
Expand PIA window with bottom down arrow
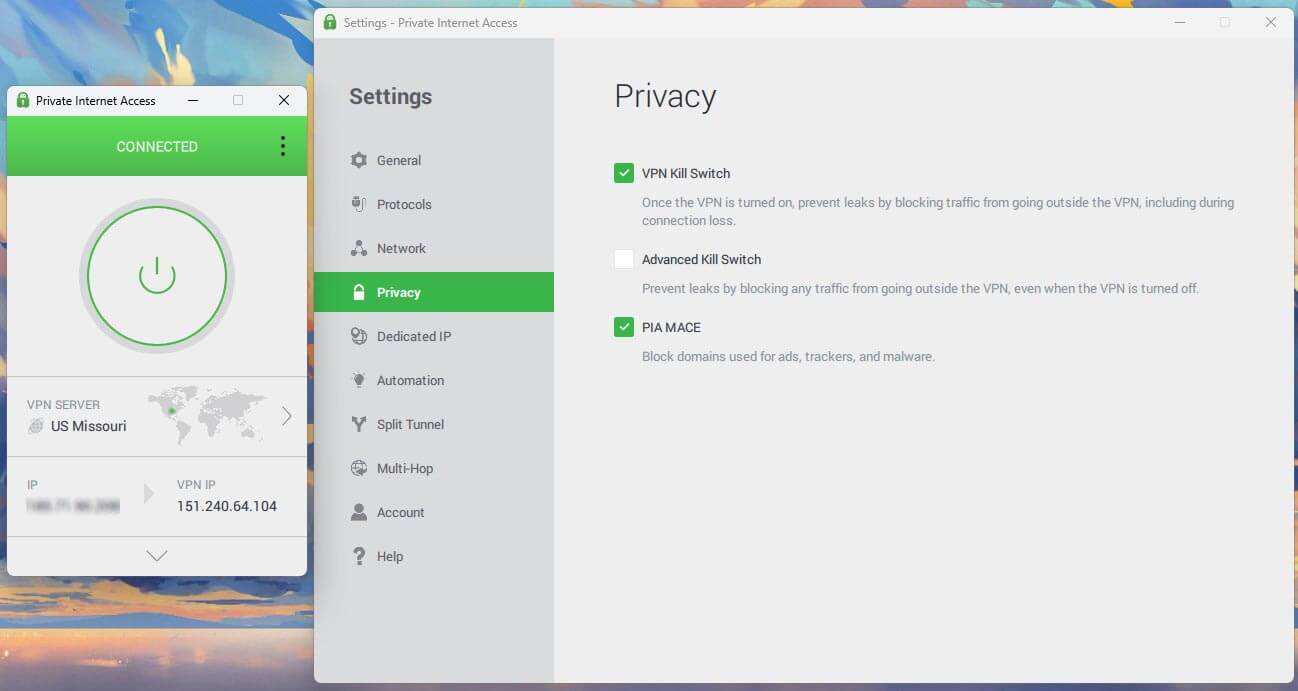coord(157,556)
